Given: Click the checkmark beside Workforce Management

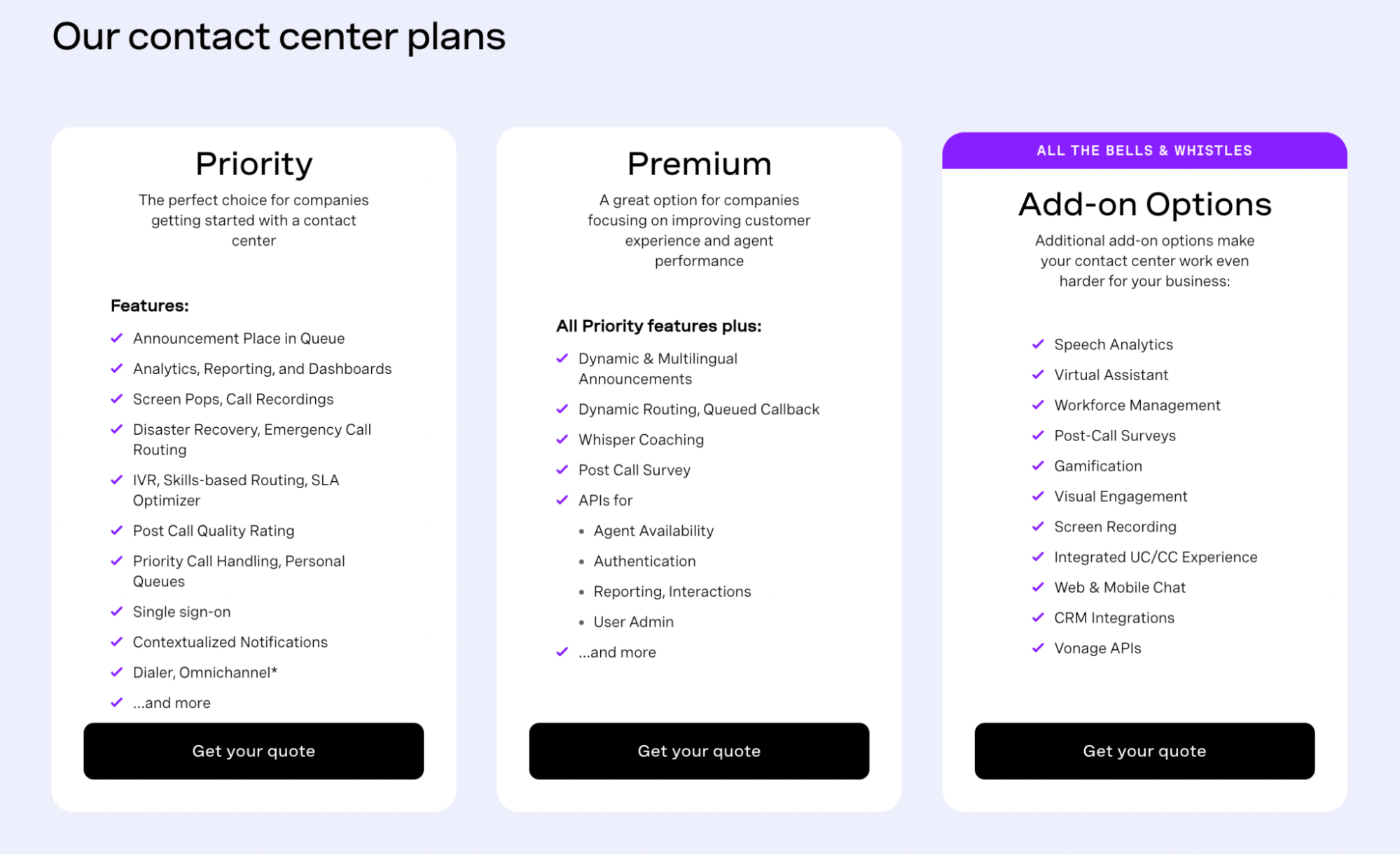Looking at the screenshot, I should 1038,405.
